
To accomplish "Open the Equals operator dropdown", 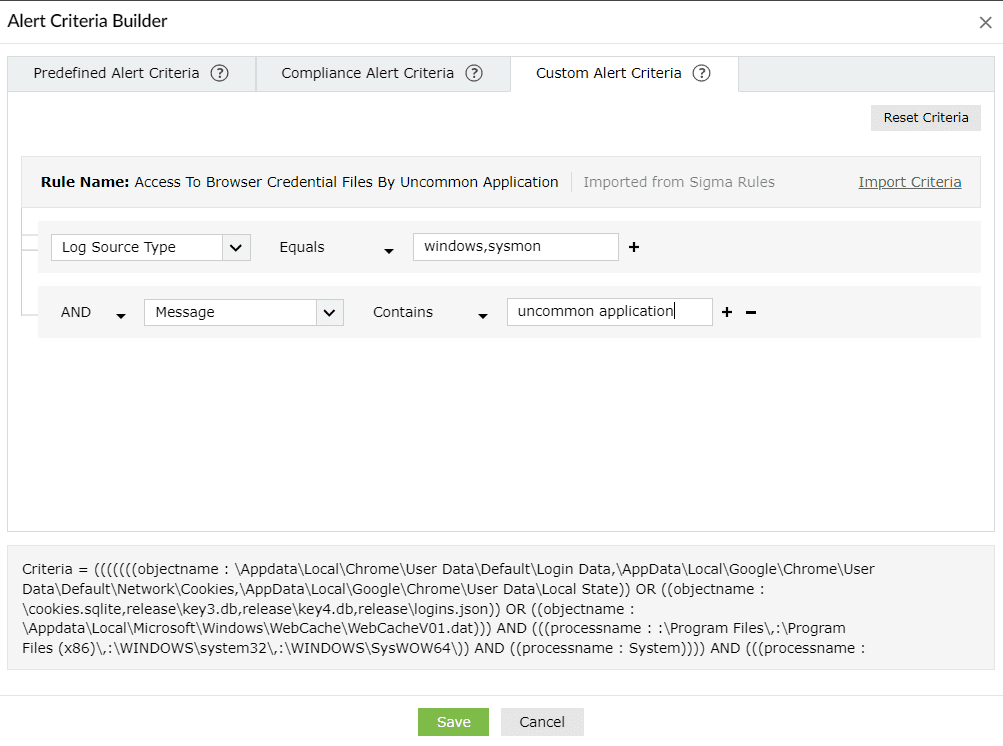I will tap(337, 250).
